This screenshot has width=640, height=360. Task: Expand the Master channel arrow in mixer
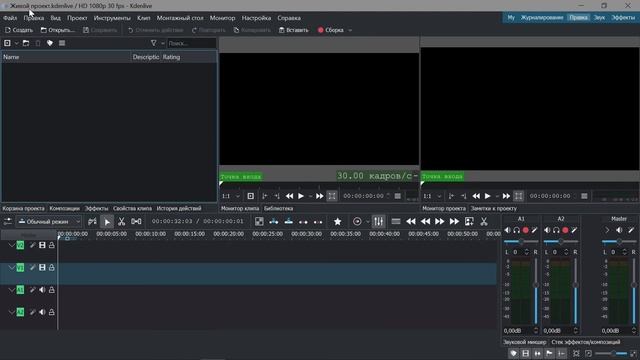click(607, 230)
